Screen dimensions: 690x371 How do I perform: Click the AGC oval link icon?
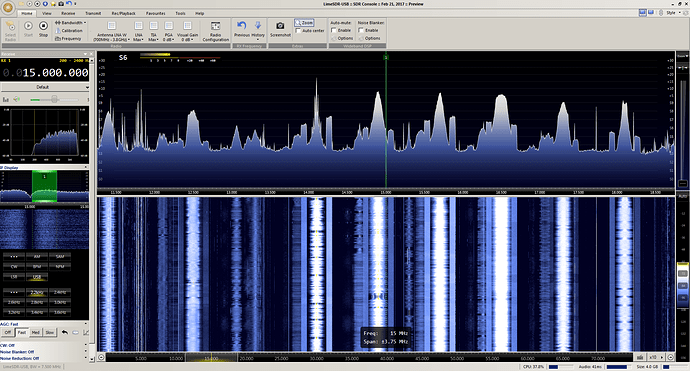(75, 332)
